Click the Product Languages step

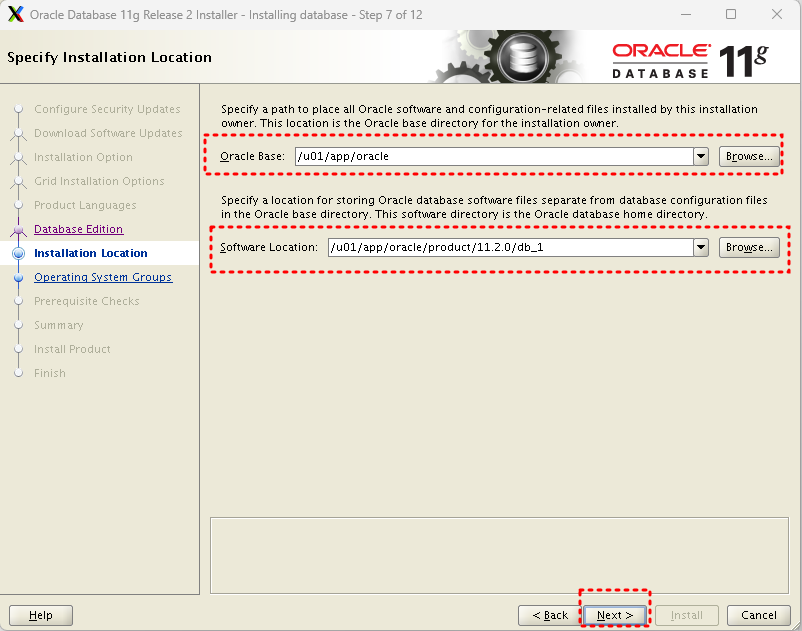[x=85, y=205]
